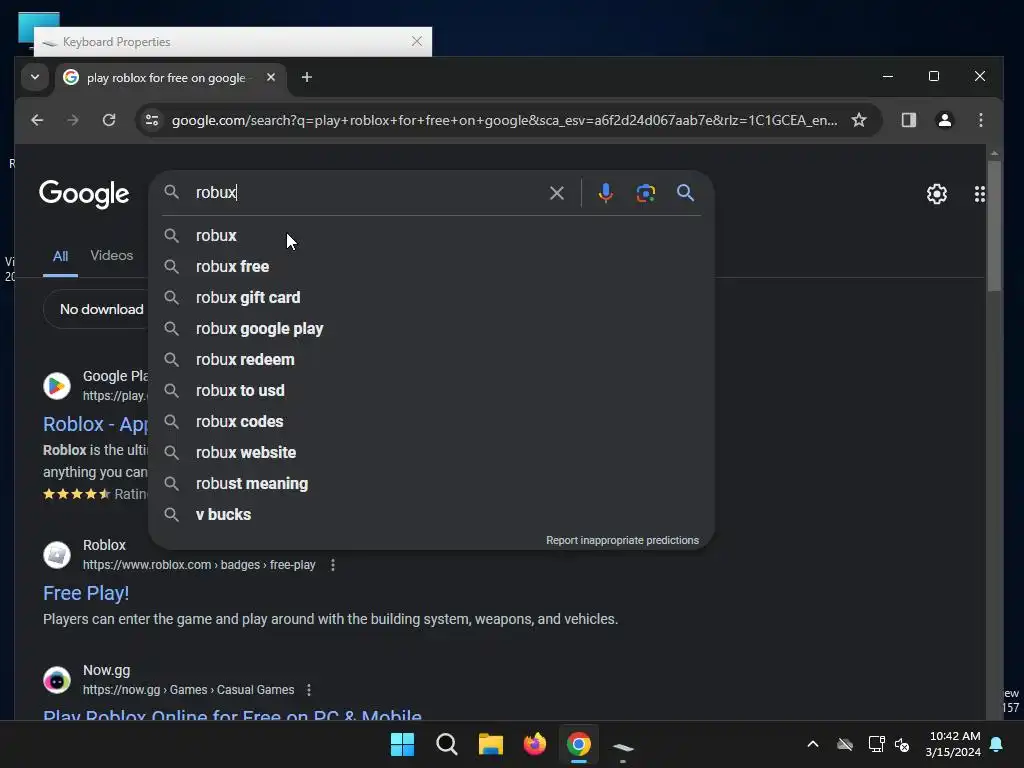Screen dimensions: 1024x768
Task: Open a new tab with plus button
Action: pos(306,77)
